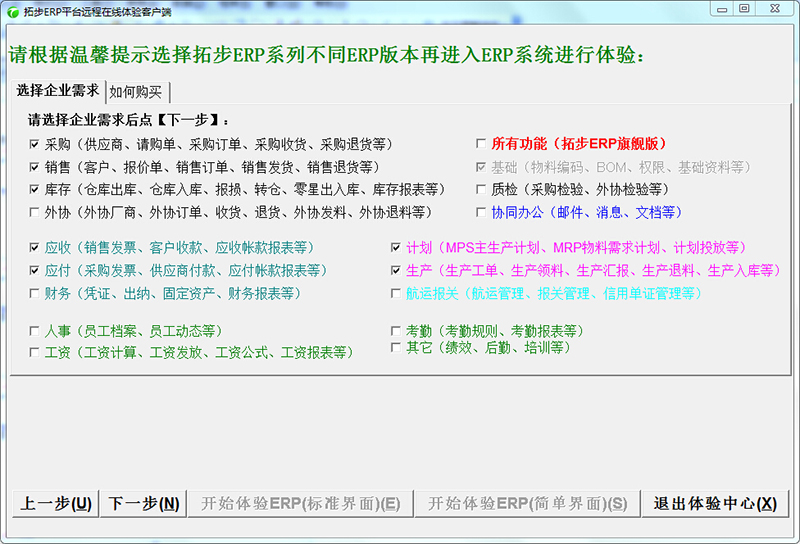Enable the 考勤 attendance checkbox
The height and width of the screenshot is (544, 800).
point(396,330)
